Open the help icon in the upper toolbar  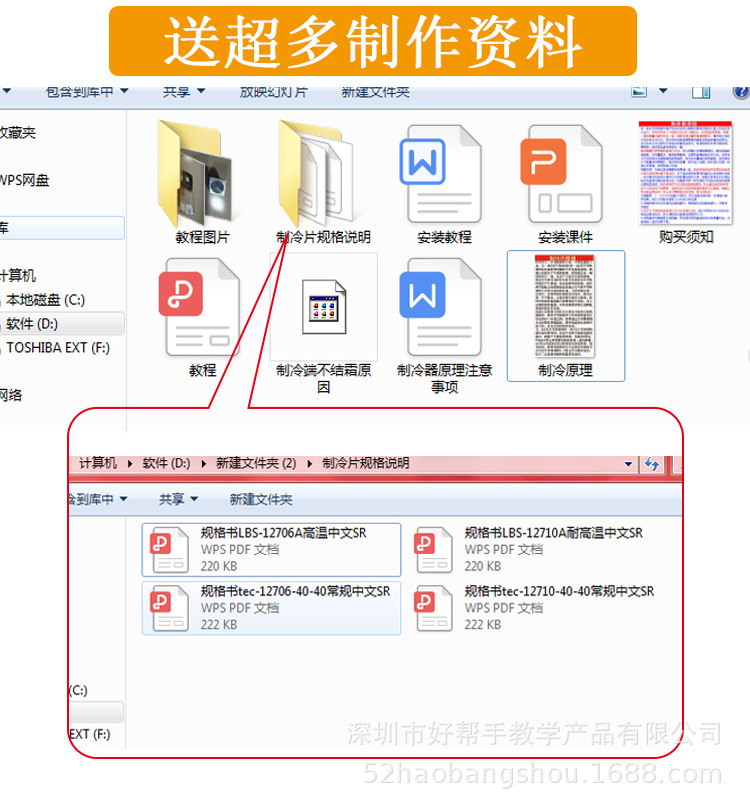point(741,92)
